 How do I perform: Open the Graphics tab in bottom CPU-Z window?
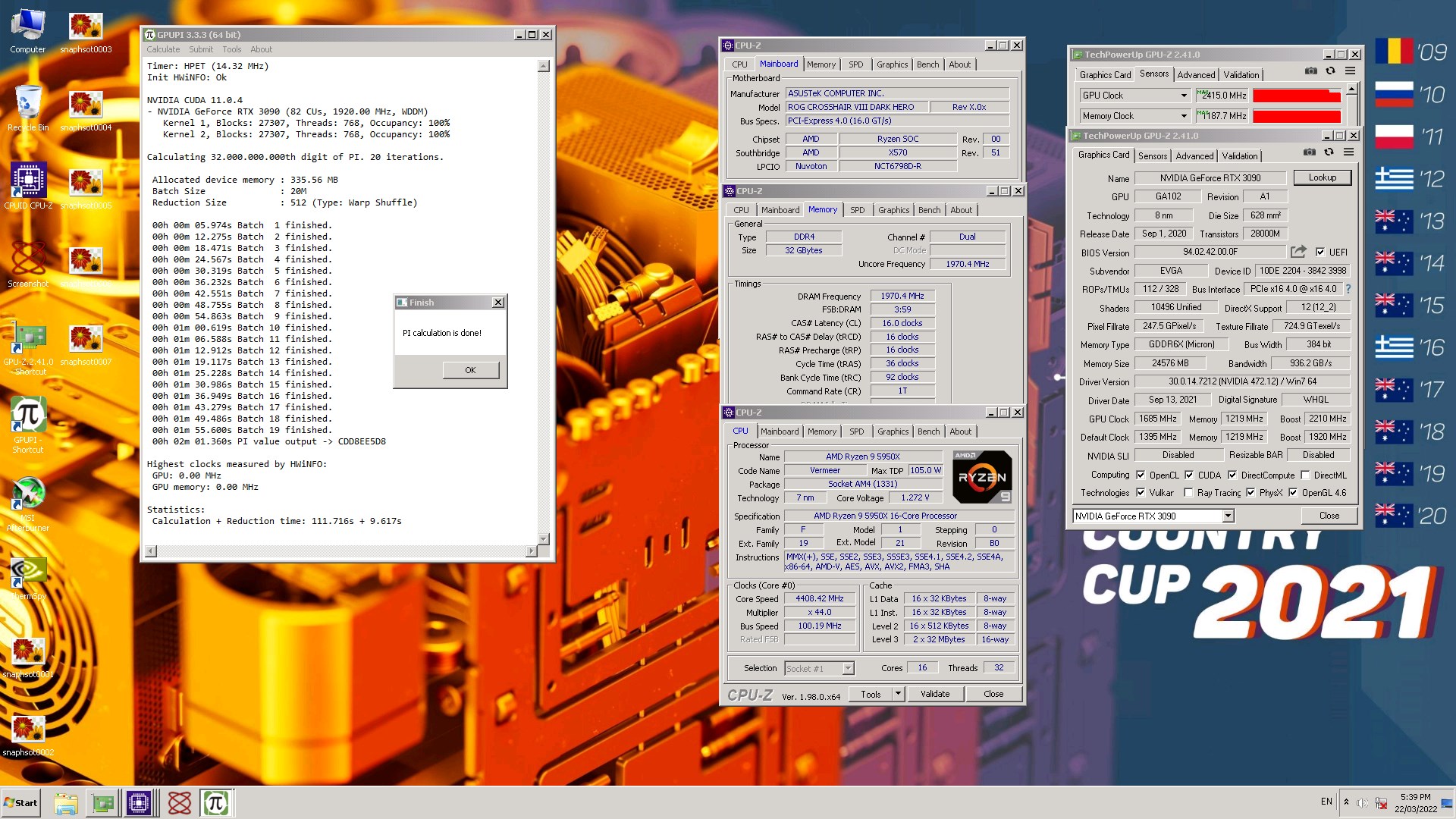click(x=893, y=431)
